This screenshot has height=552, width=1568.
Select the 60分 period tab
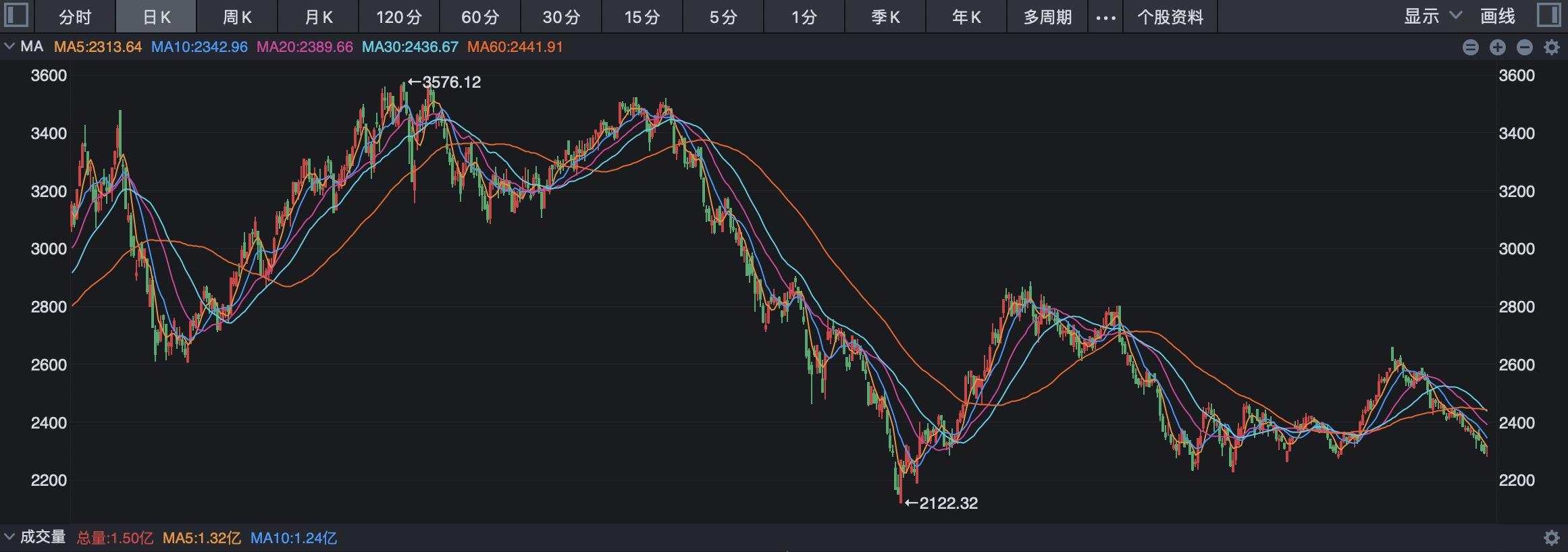tap(480, 17)
